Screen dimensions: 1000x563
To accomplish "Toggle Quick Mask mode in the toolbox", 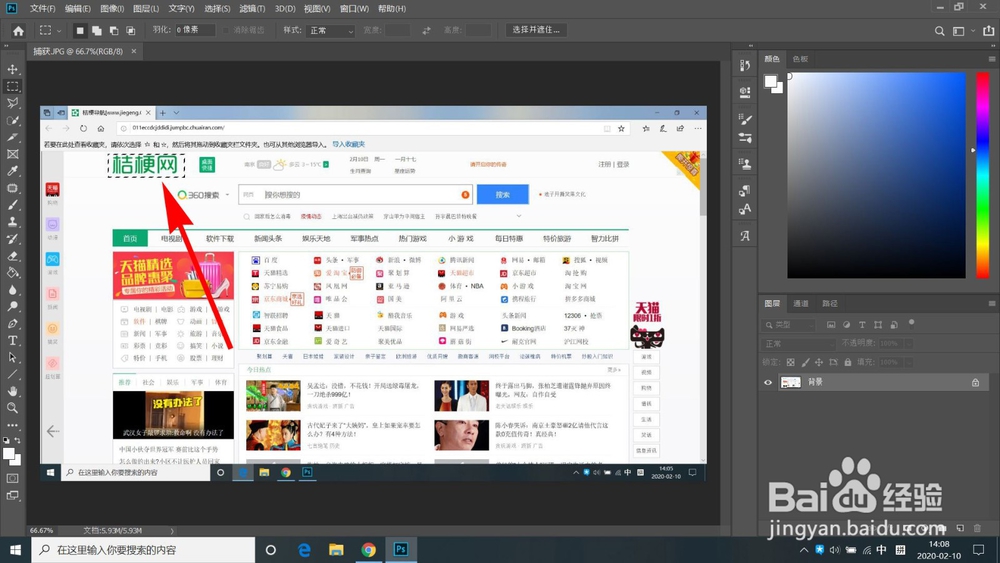I will pos(12,478).
